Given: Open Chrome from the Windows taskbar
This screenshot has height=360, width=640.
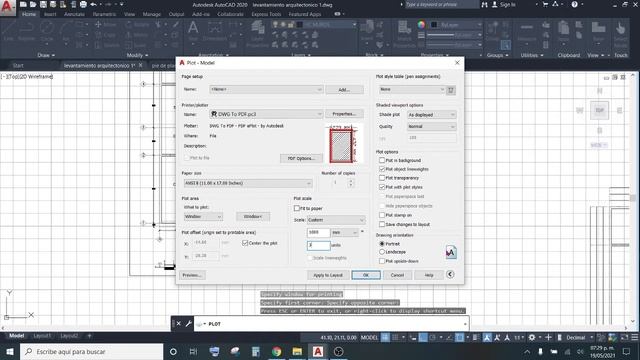Looking at the screenshot, I should (x=276, y=351).
